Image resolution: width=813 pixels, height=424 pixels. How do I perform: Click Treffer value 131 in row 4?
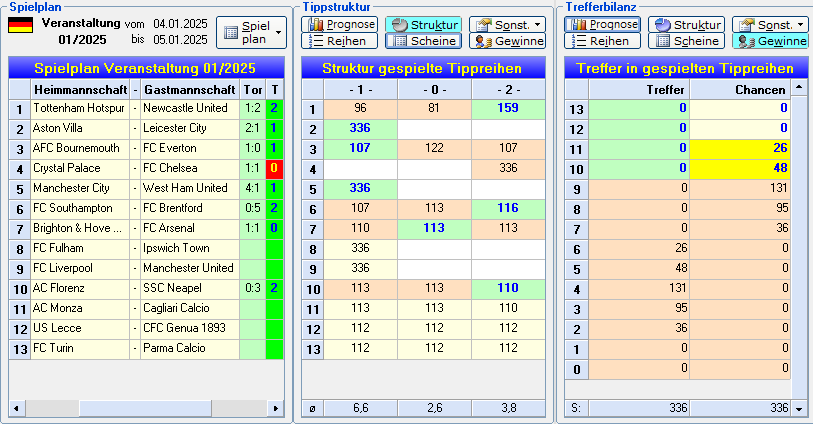point(639,289)
